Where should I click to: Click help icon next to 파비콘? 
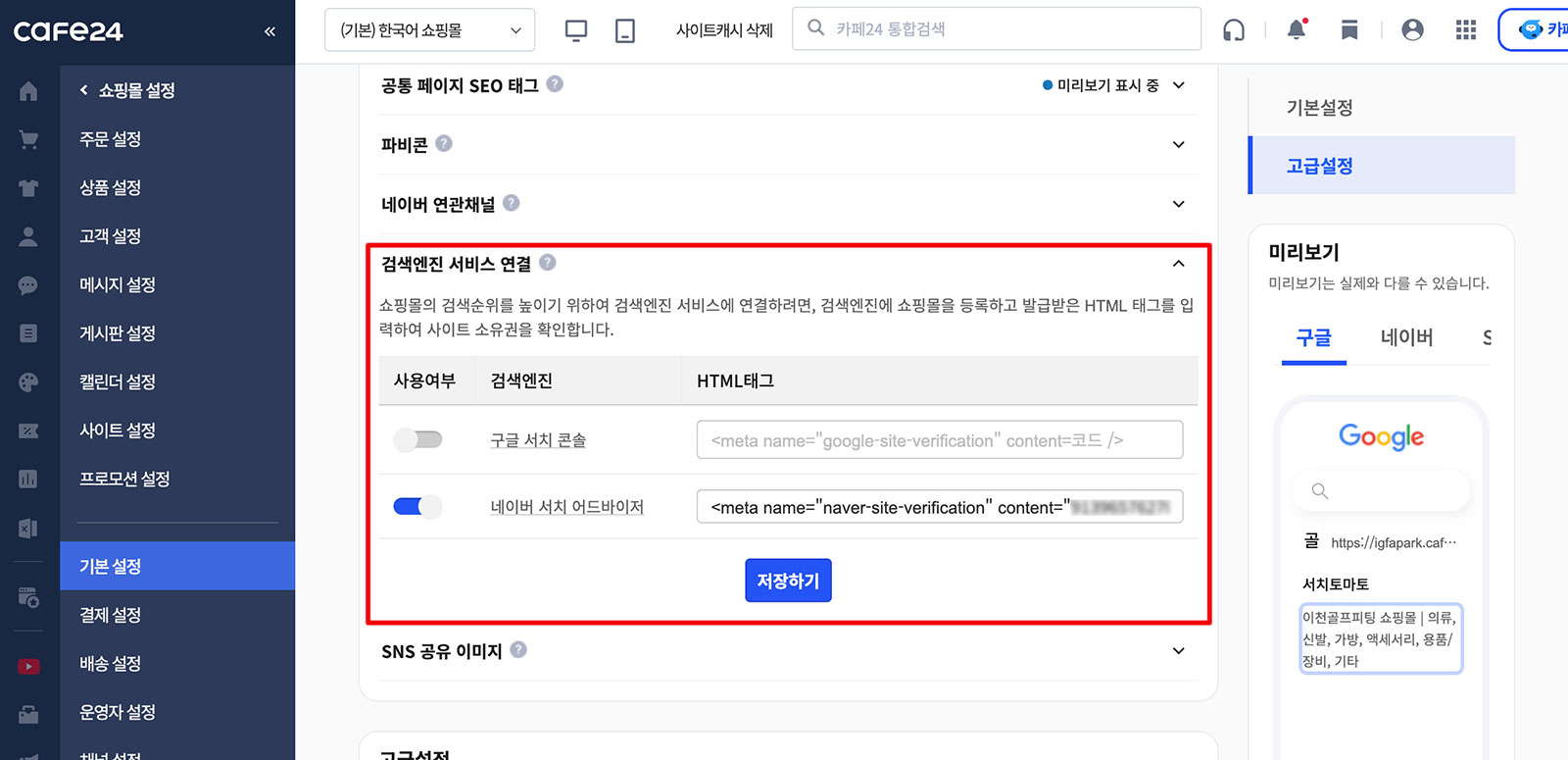tap(444, 143)
